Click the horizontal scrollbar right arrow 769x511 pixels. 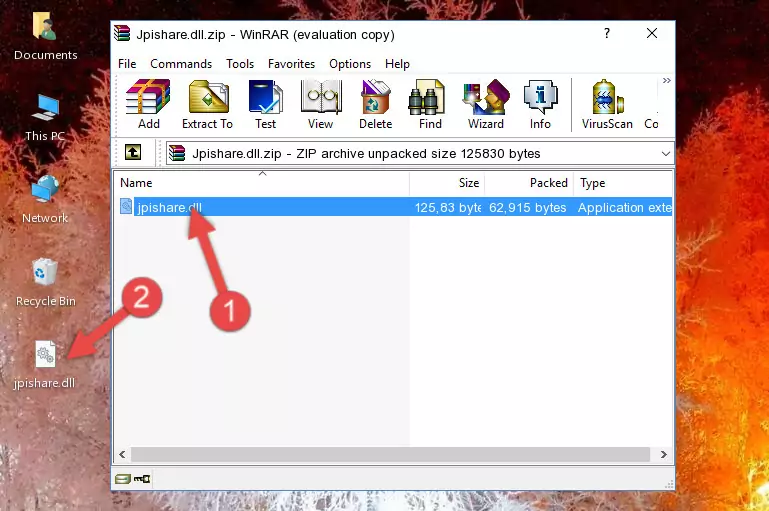click(x=663, y=455)
